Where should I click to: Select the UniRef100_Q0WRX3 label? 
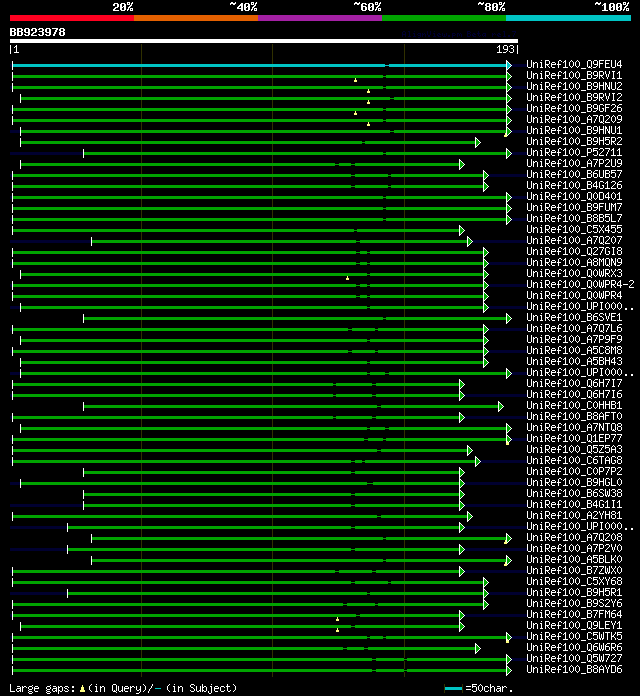click(x=574, y=273)
